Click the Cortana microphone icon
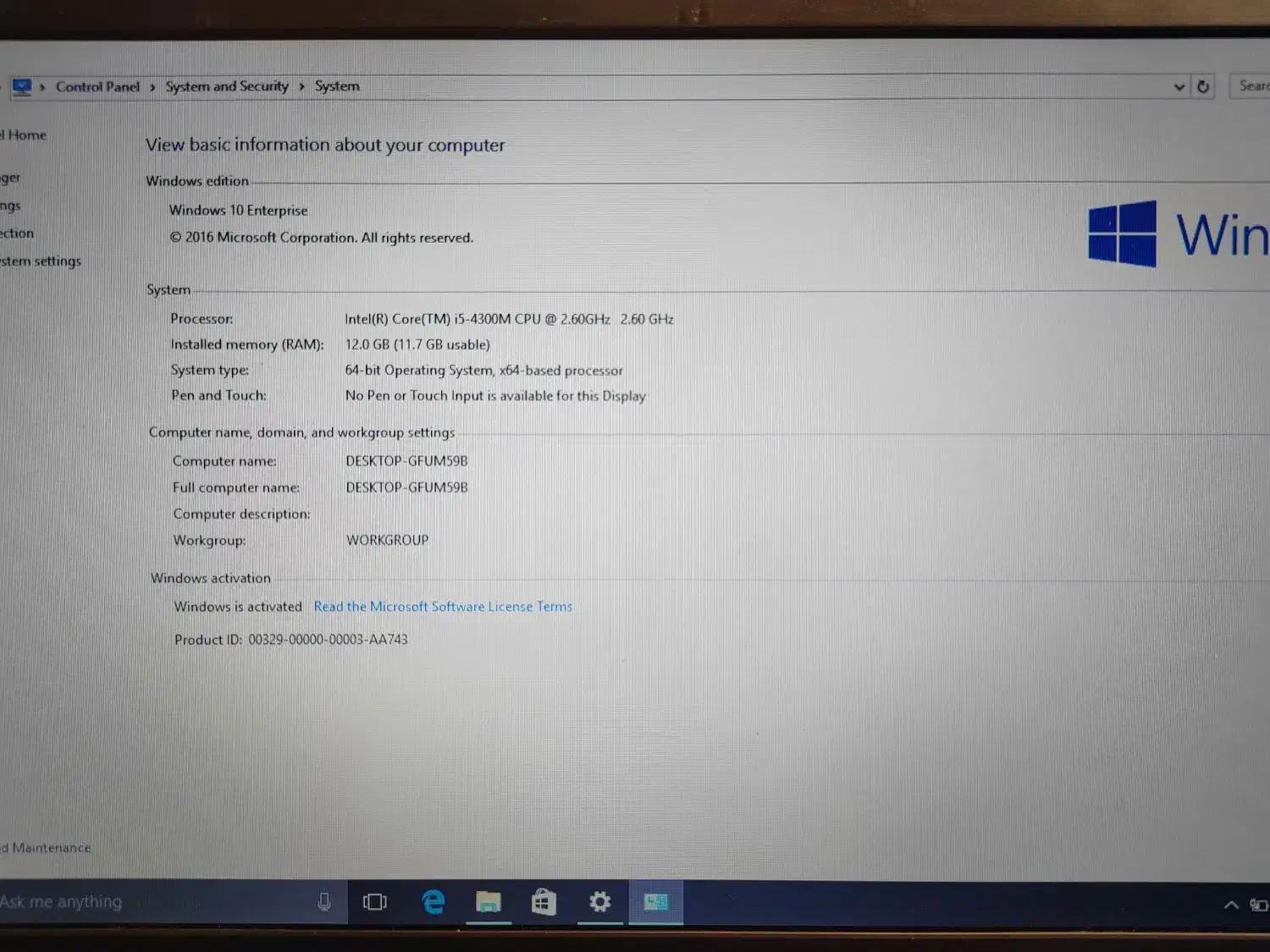 click(325, 901)
